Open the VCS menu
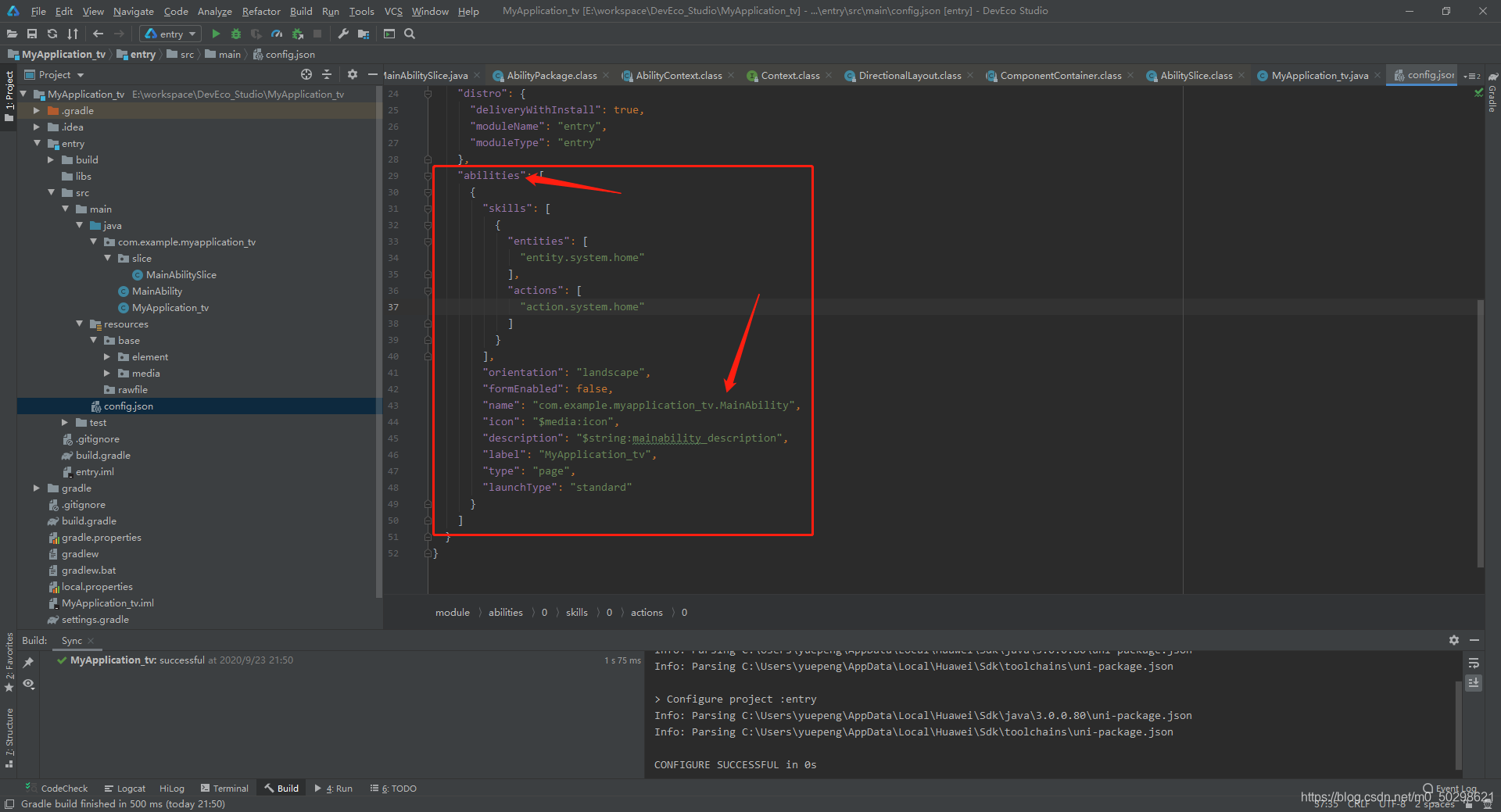 [x=393, y=11]
